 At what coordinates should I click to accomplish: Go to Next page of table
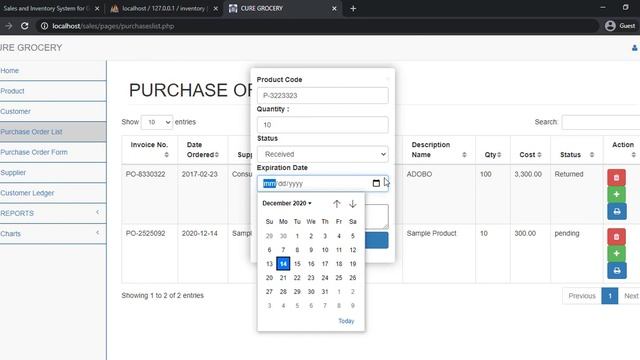(631, 296)
